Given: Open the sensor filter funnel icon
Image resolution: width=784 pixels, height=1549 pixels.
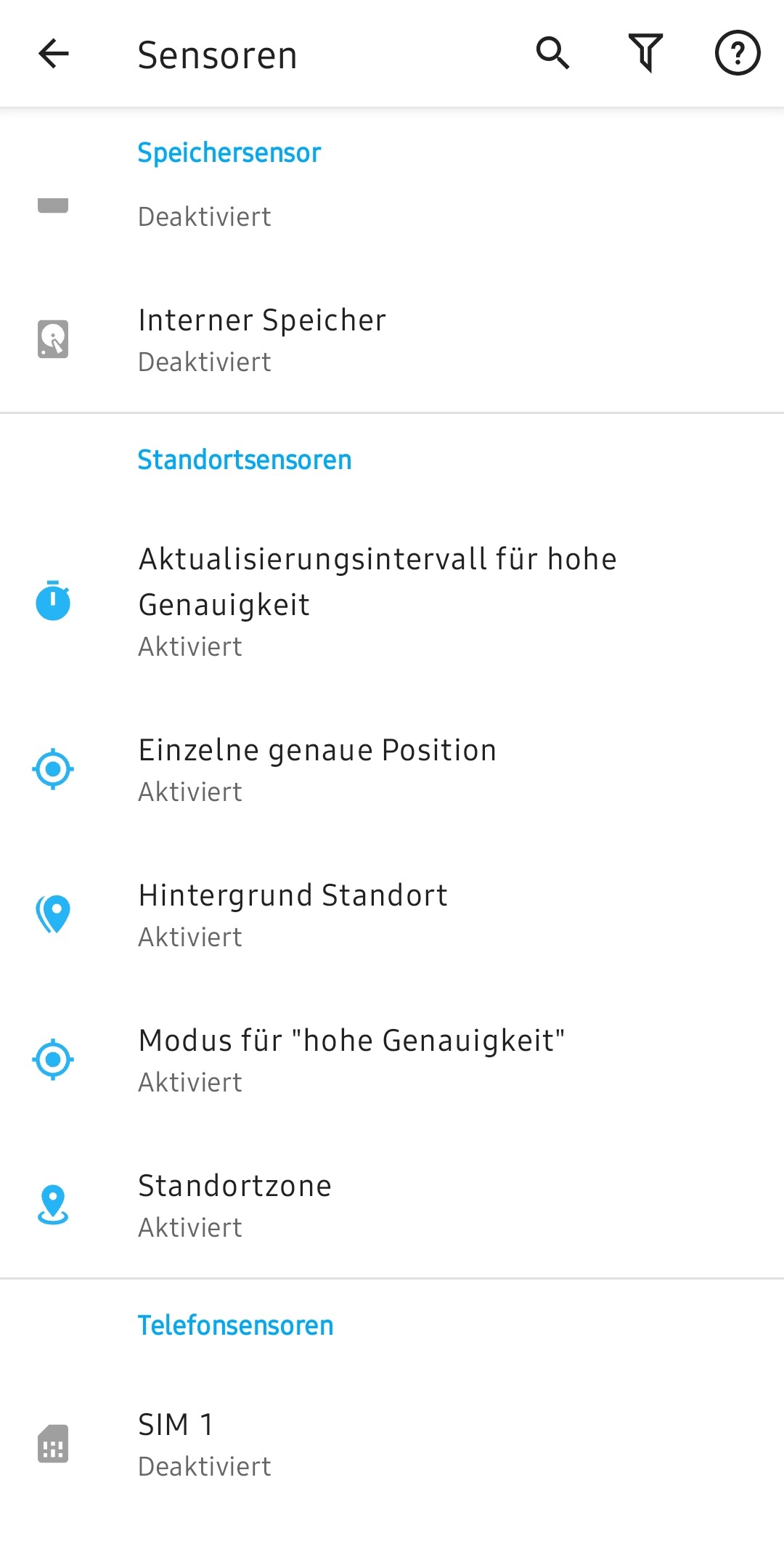Looking at the screenshot, I should click(x=645, y=53).
